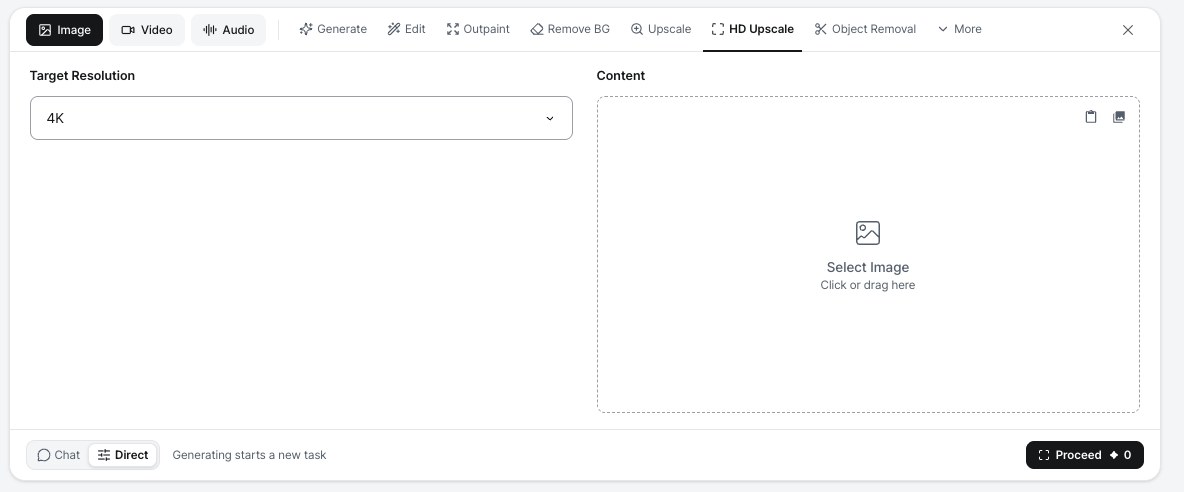Open the Generate tab

[333, 29]
